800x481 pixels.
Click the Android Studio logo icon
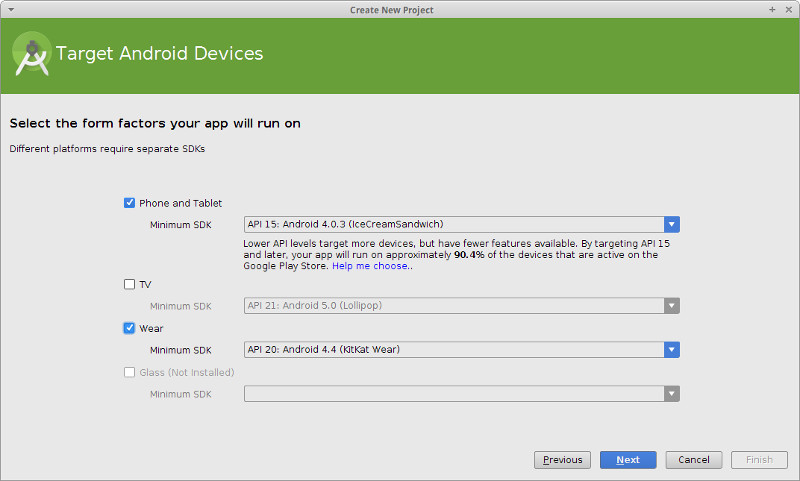[x=32, y=54]
